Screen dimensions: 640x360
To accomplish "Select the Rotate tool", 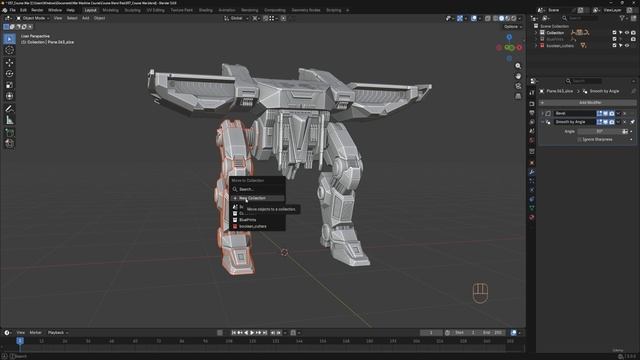I will pos(9,74).
